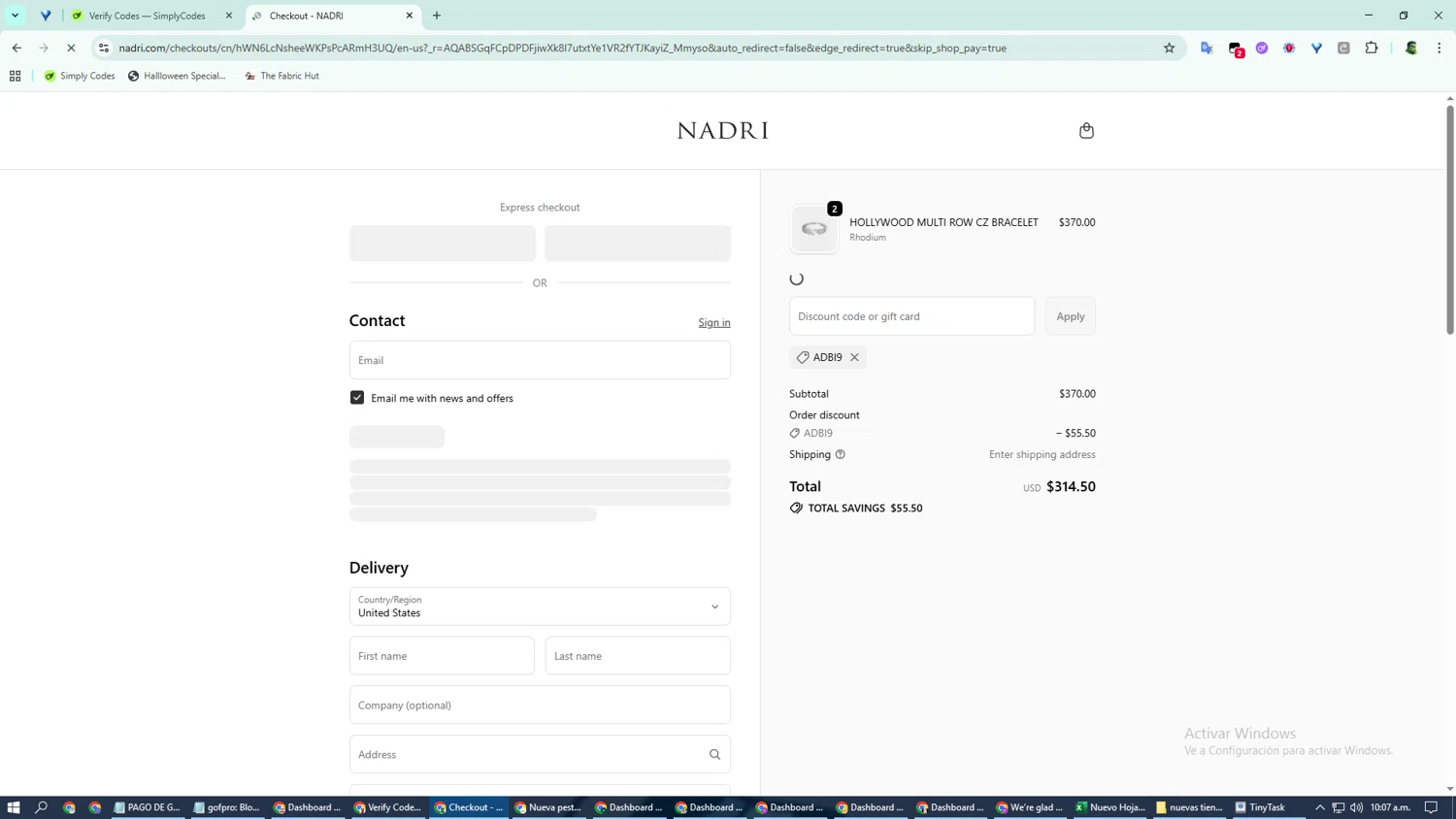Focus the Email input field
1456x819 pixels.
click(540, 360)
